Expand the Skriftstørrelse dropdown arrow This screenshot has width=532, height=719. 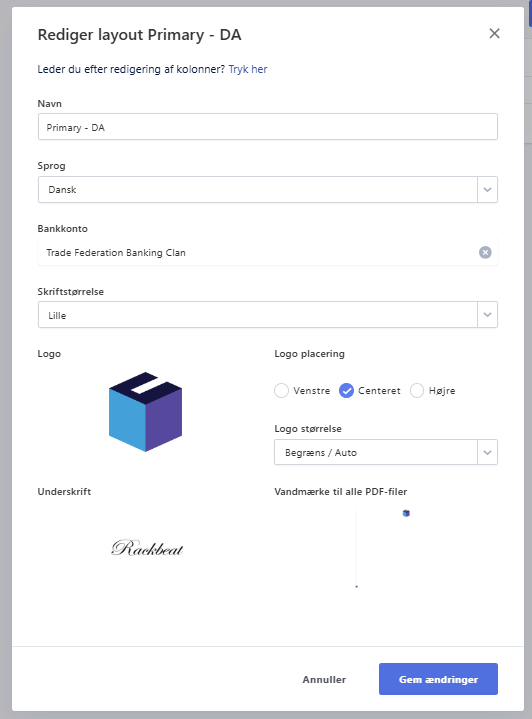tap(488, 315)
